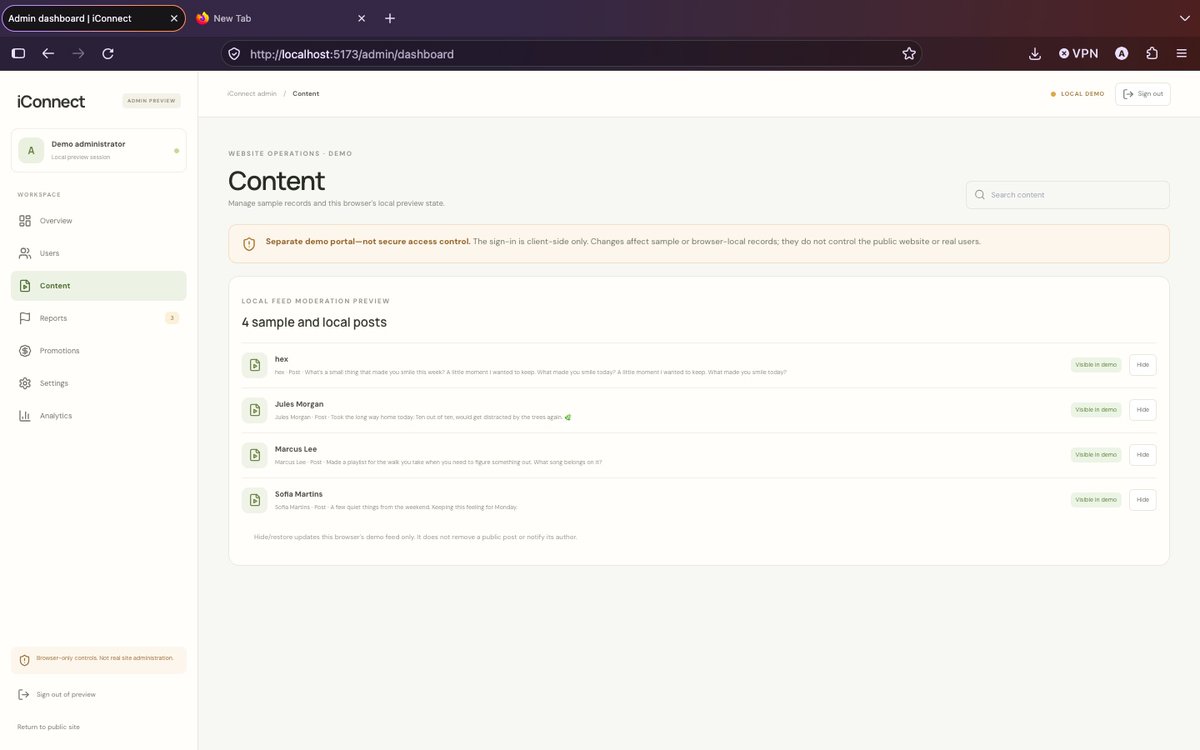Click the VPN button in toolbar

[1078, 54]
